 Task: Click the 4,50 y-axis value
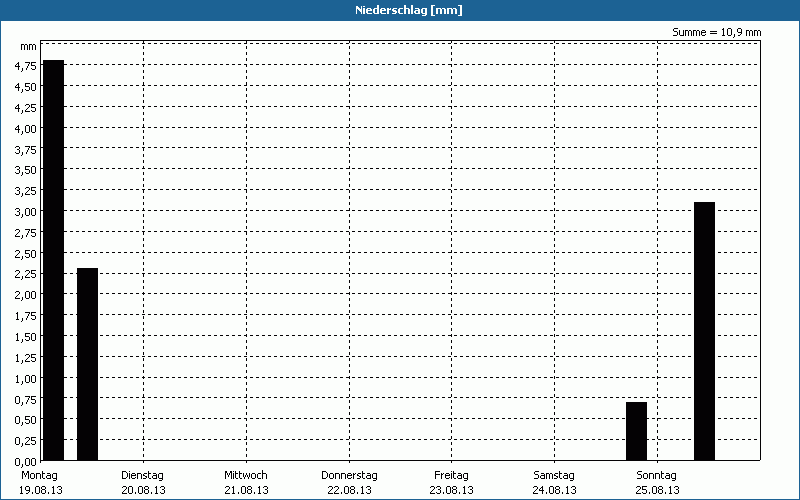[x=26, y=87]
